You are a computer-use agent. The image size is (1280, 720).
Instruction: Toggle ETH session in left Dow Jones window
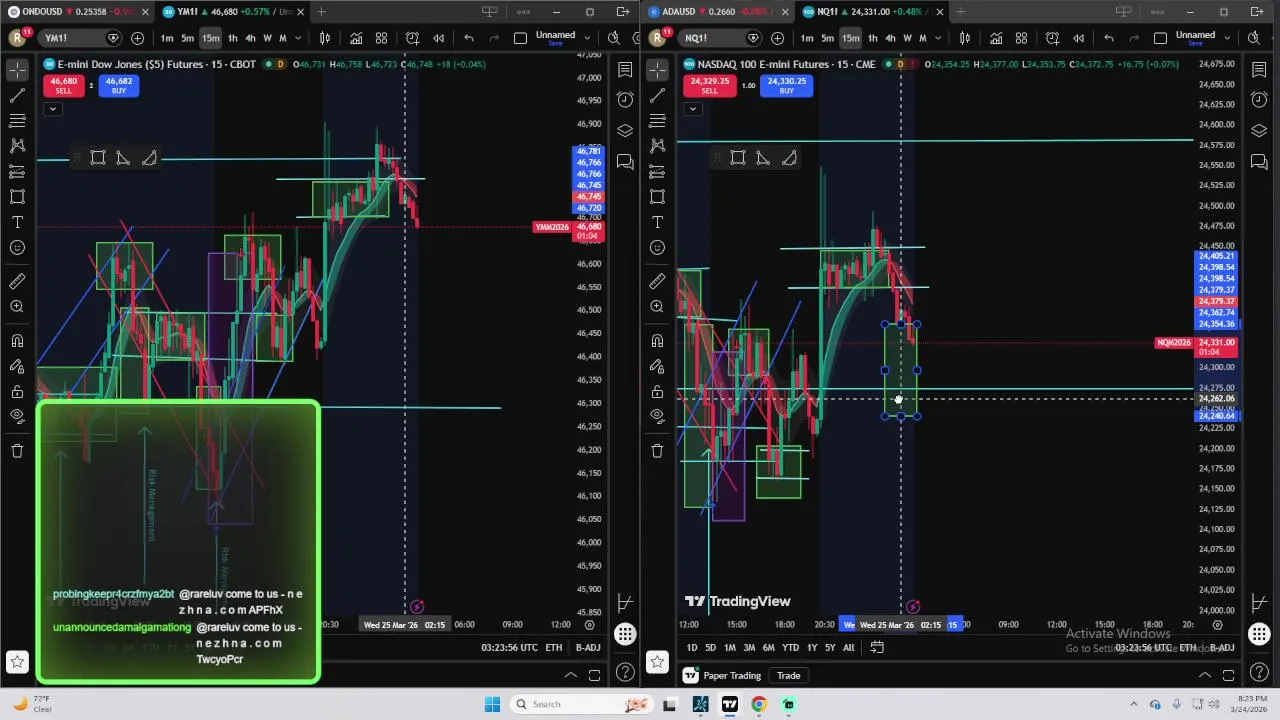tap(553, 648)
